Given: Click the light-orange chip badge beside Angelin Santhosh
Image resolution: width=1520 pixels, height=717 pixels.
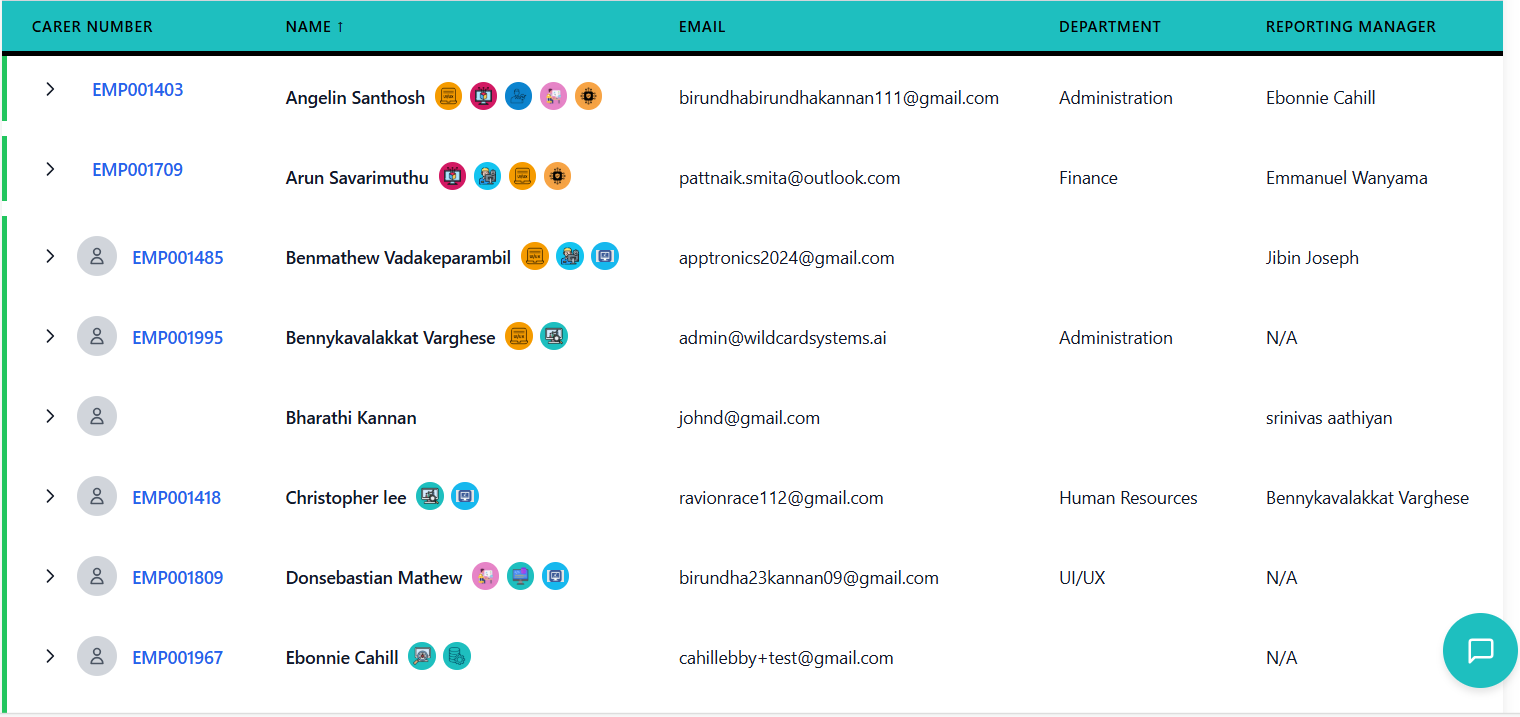Looking at the screenshot, I should point(588,97).
